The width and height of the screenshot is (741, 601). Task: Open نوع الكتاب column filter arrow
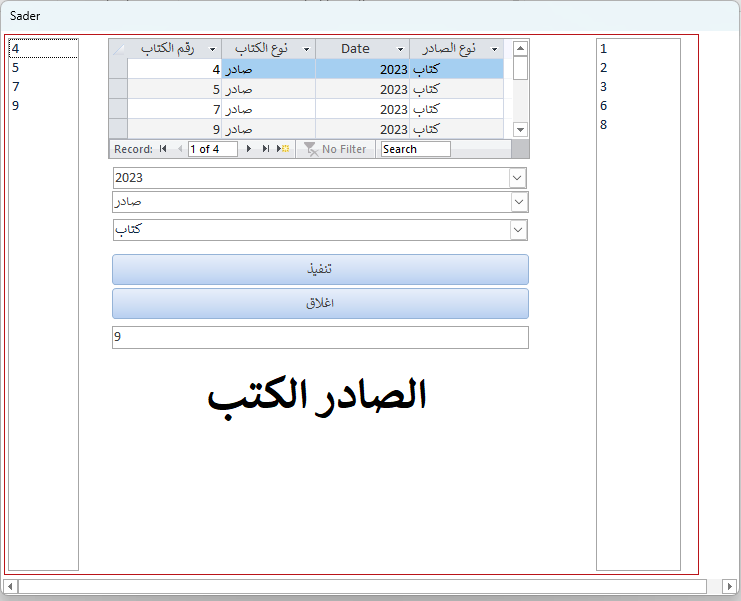click(306, 49)
